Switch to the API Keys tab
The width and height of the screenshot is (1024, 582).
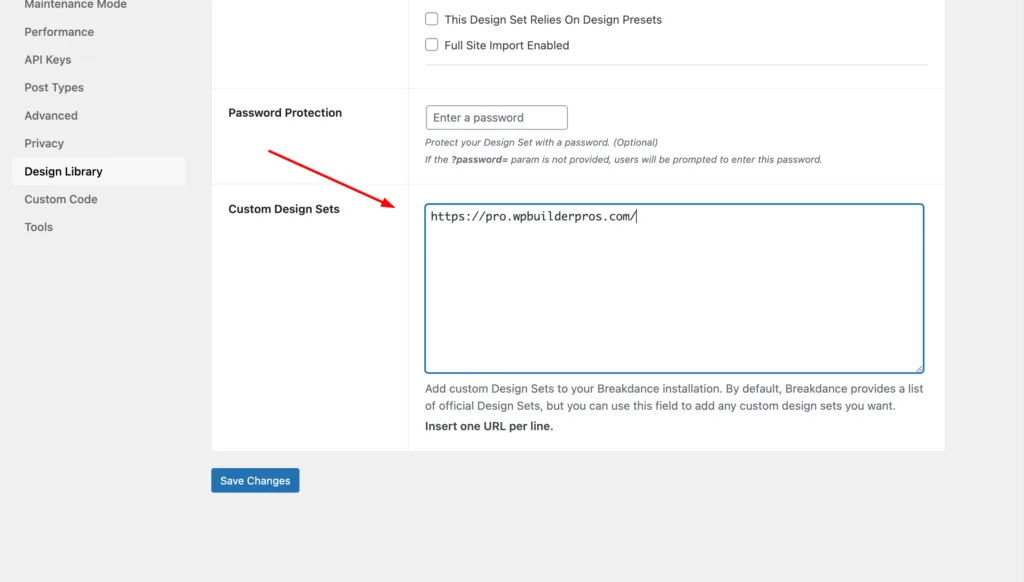pos(48,59)
